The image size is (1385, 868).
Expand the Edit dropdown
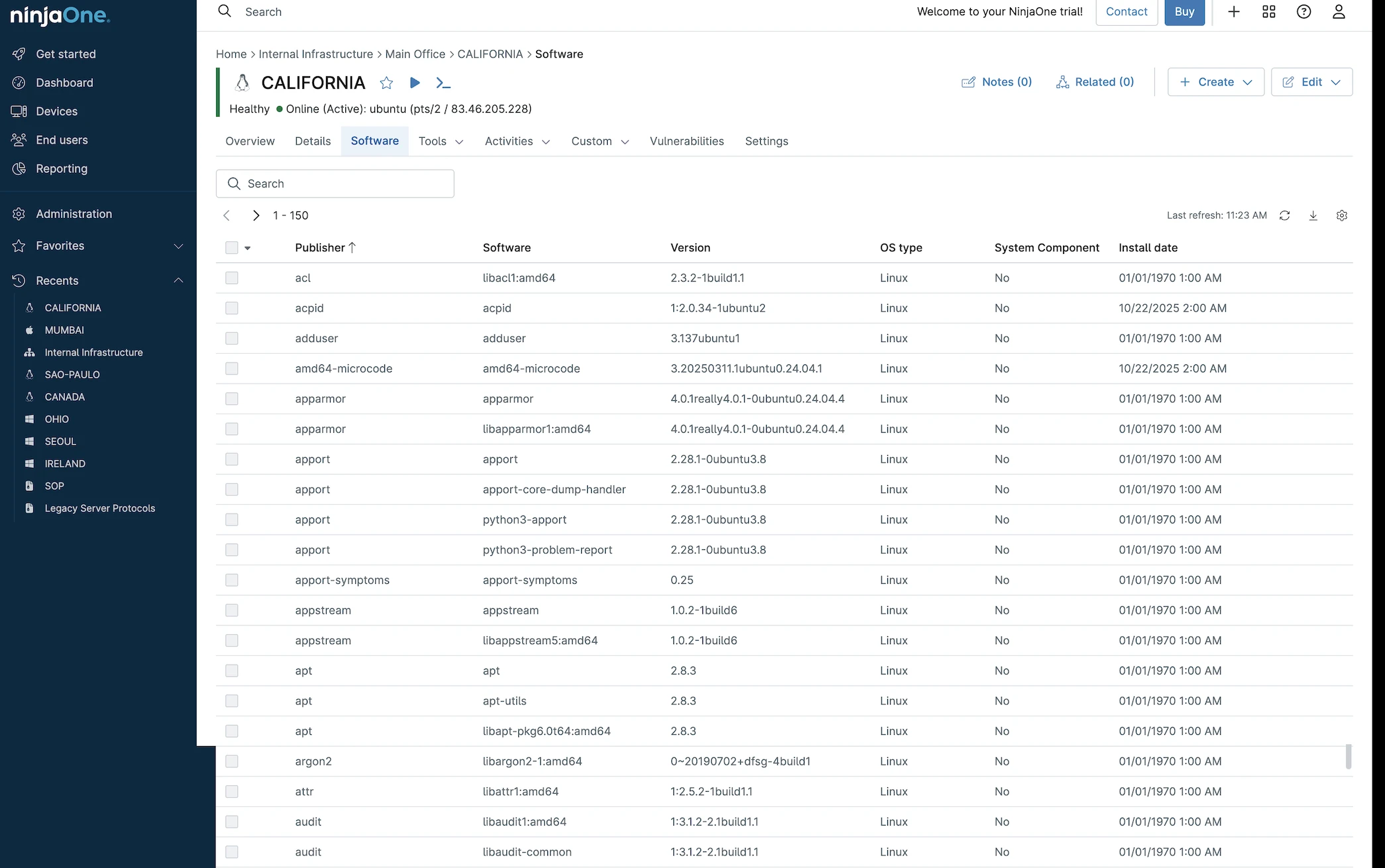tap(1312, 82)
